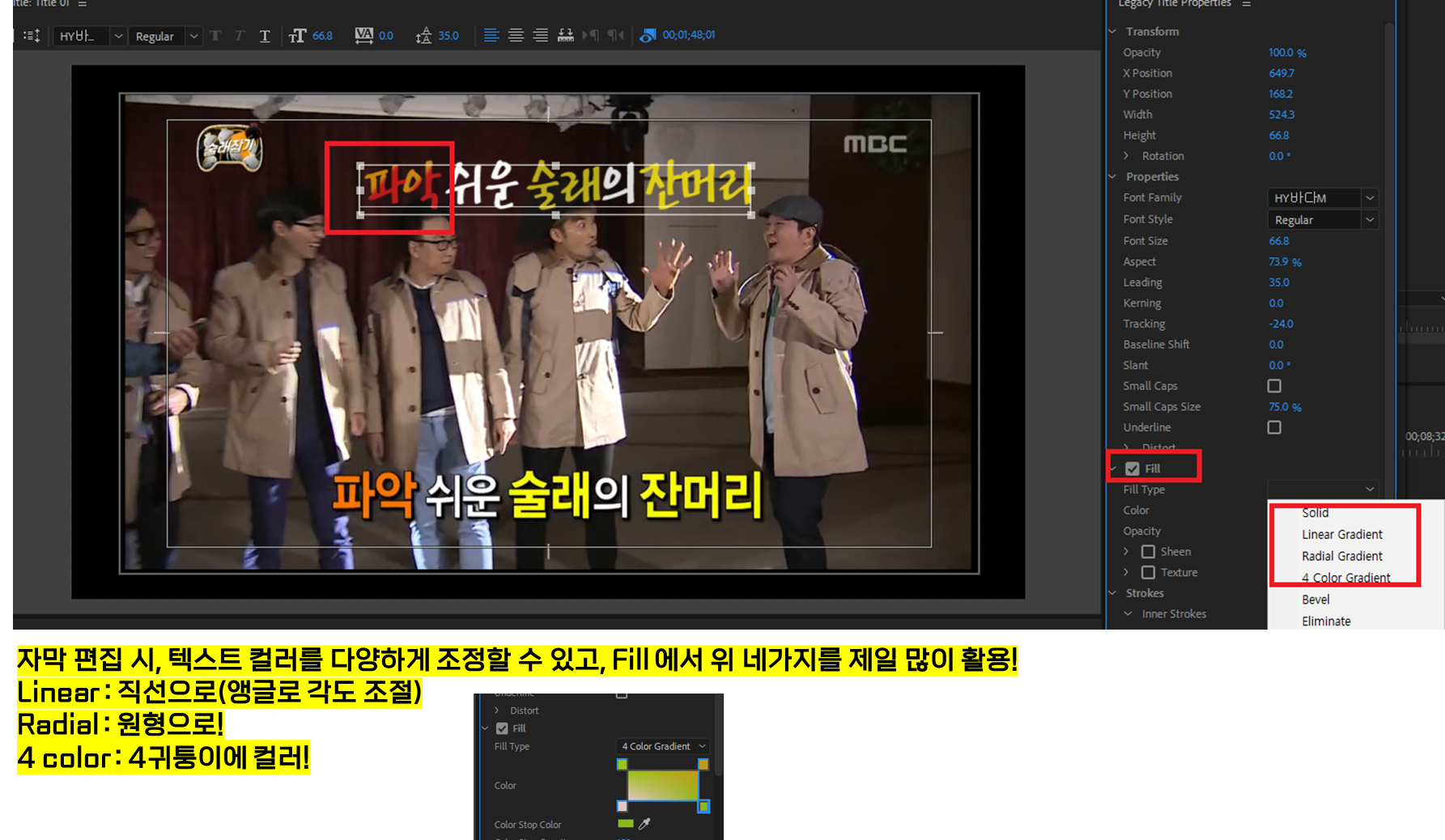
Task: Expand Distort in lower inset screenshot
Action: [x=497, y=711]
